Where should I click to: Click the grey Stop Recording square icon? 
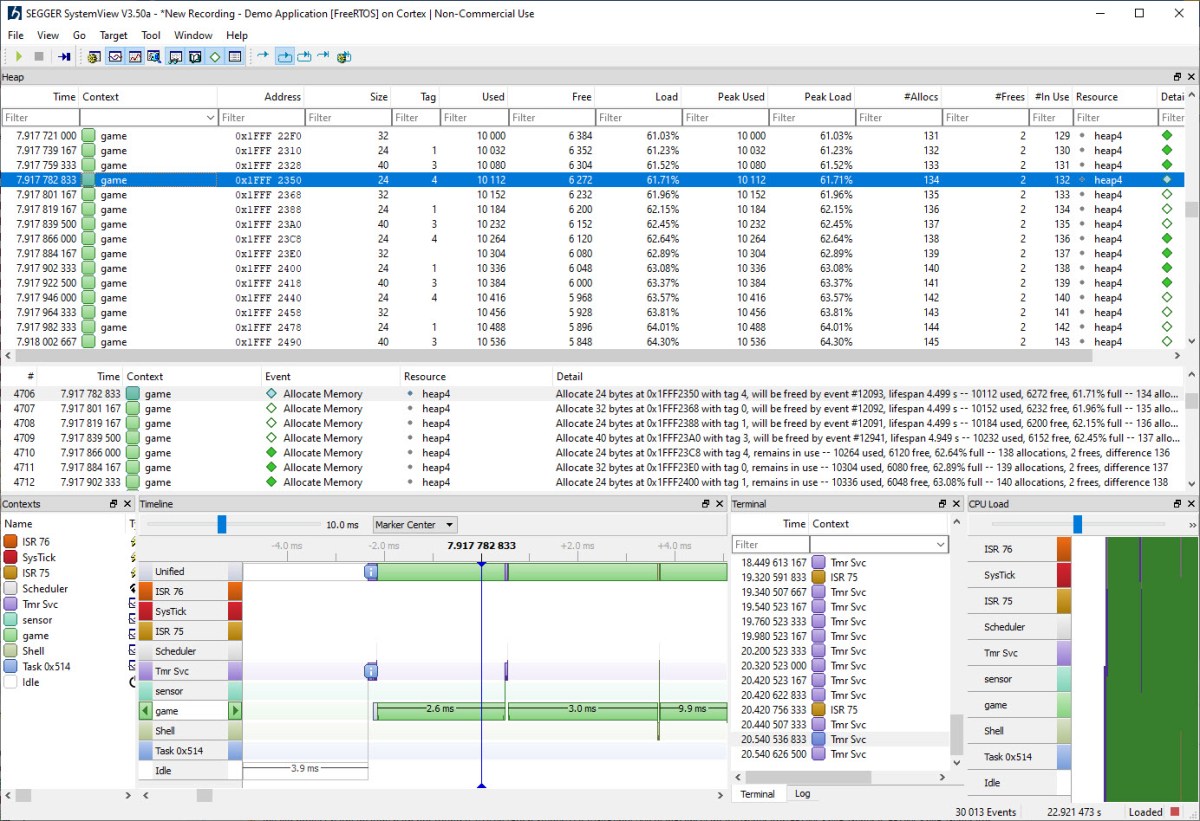(39, 57)
